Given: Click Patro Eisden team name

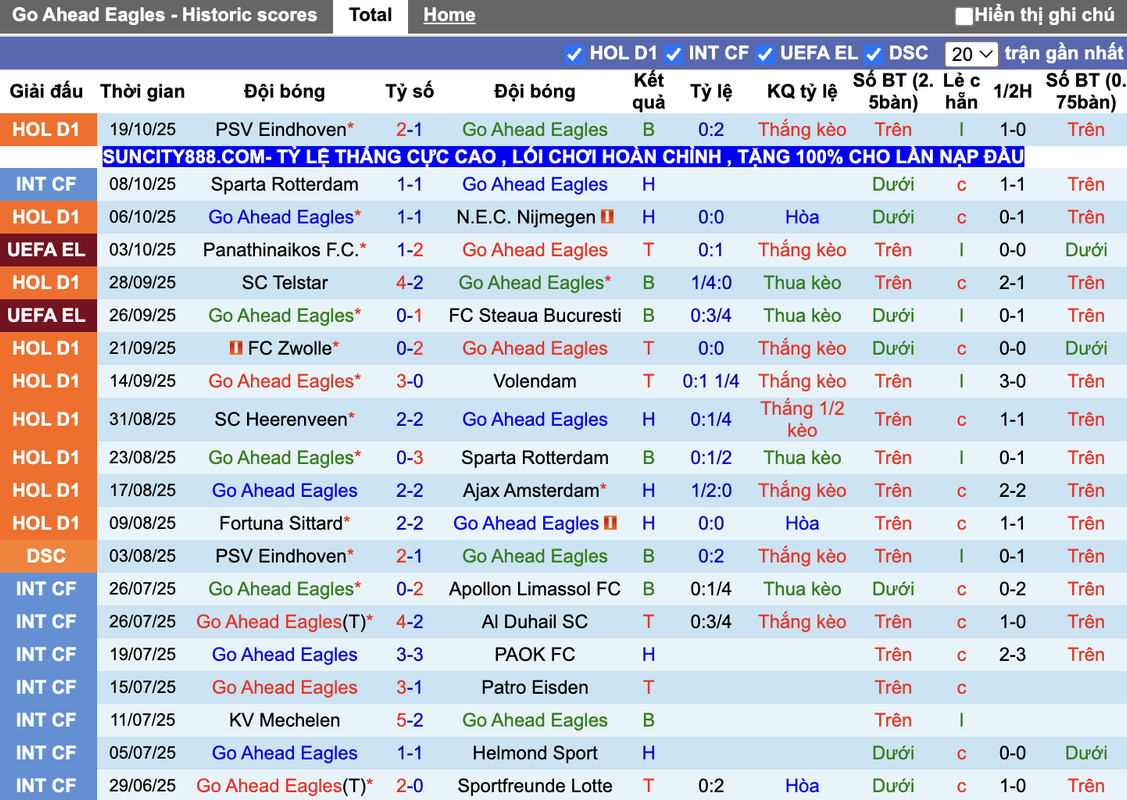Looking at the screenshot, I should pos(535,687).
